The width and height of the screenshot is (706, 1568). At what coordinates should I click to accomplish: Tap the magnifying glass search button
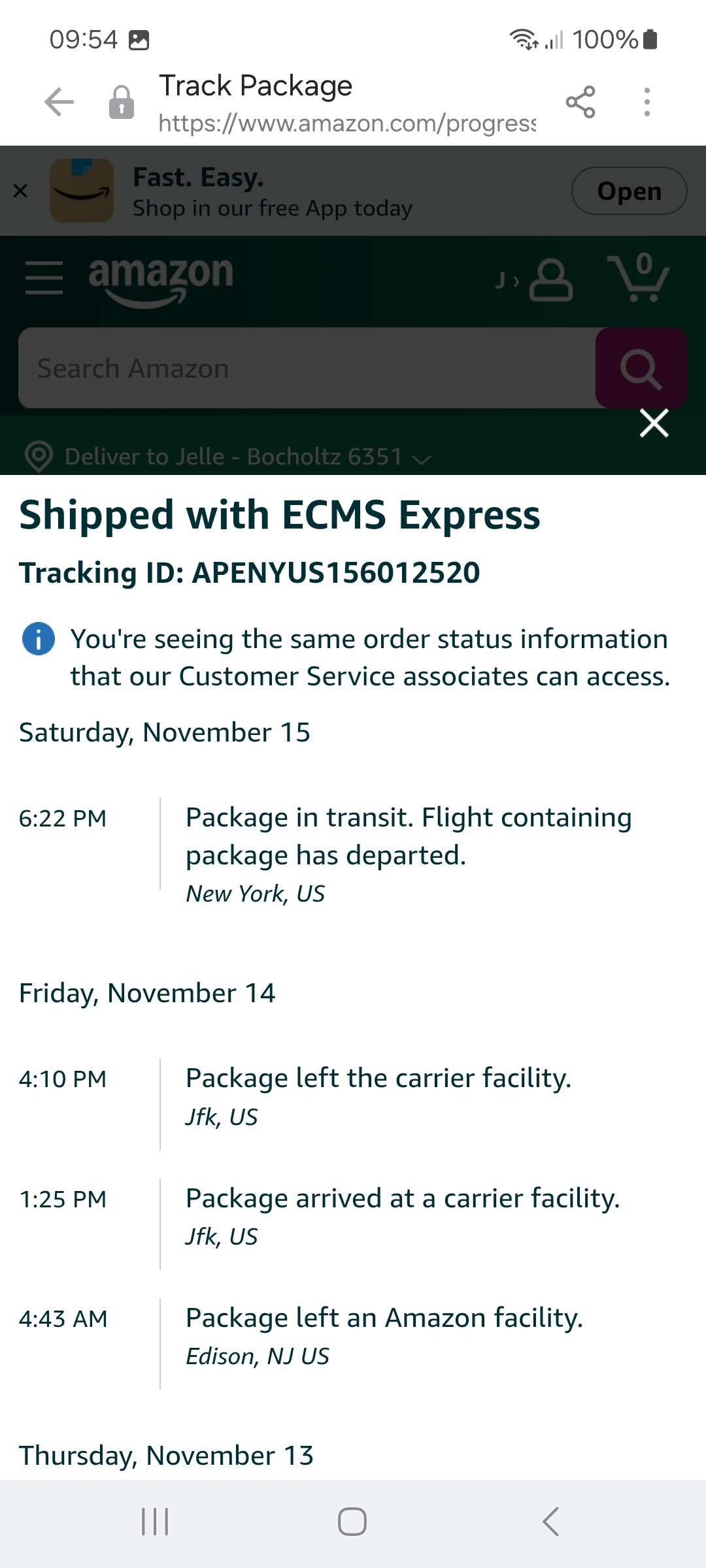[x=641, y=368]
